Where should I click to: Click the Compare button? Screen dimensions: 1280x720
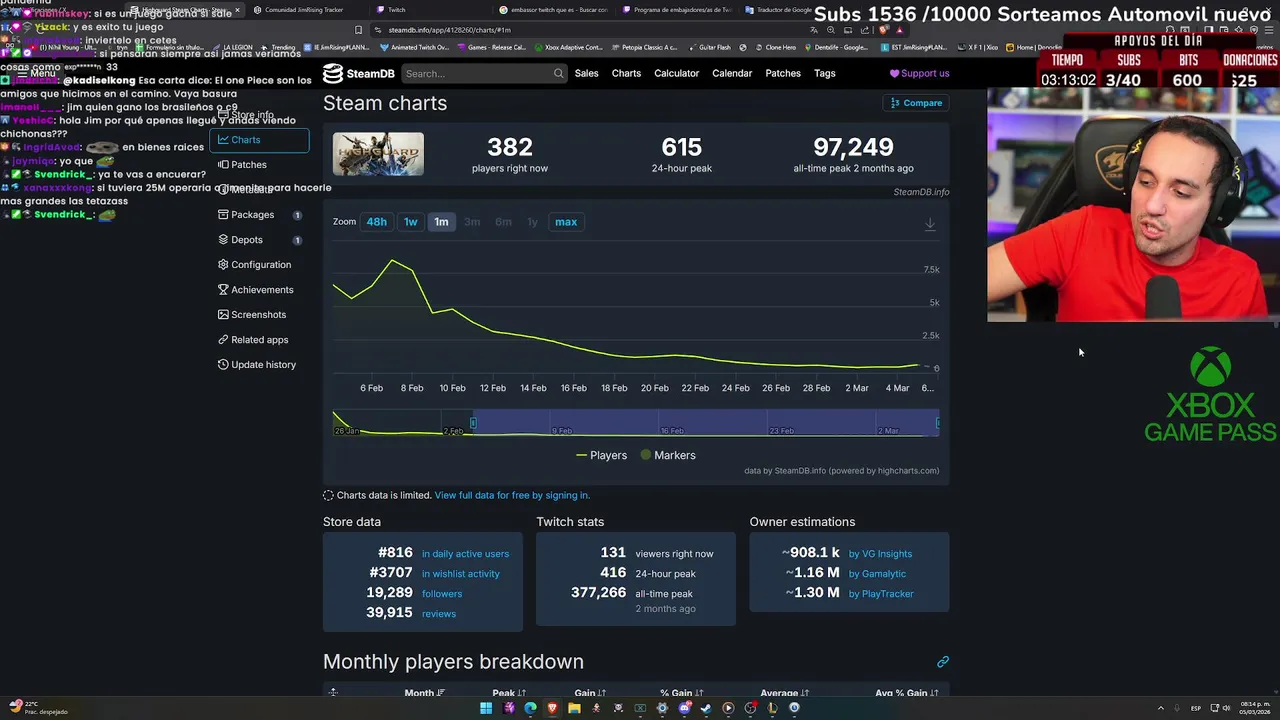[x=916, y=103]
